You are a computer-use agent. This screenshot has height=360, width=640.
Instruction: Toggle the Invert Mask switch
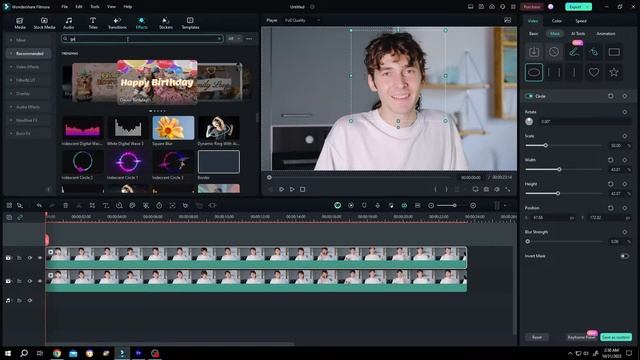[624, 256]
